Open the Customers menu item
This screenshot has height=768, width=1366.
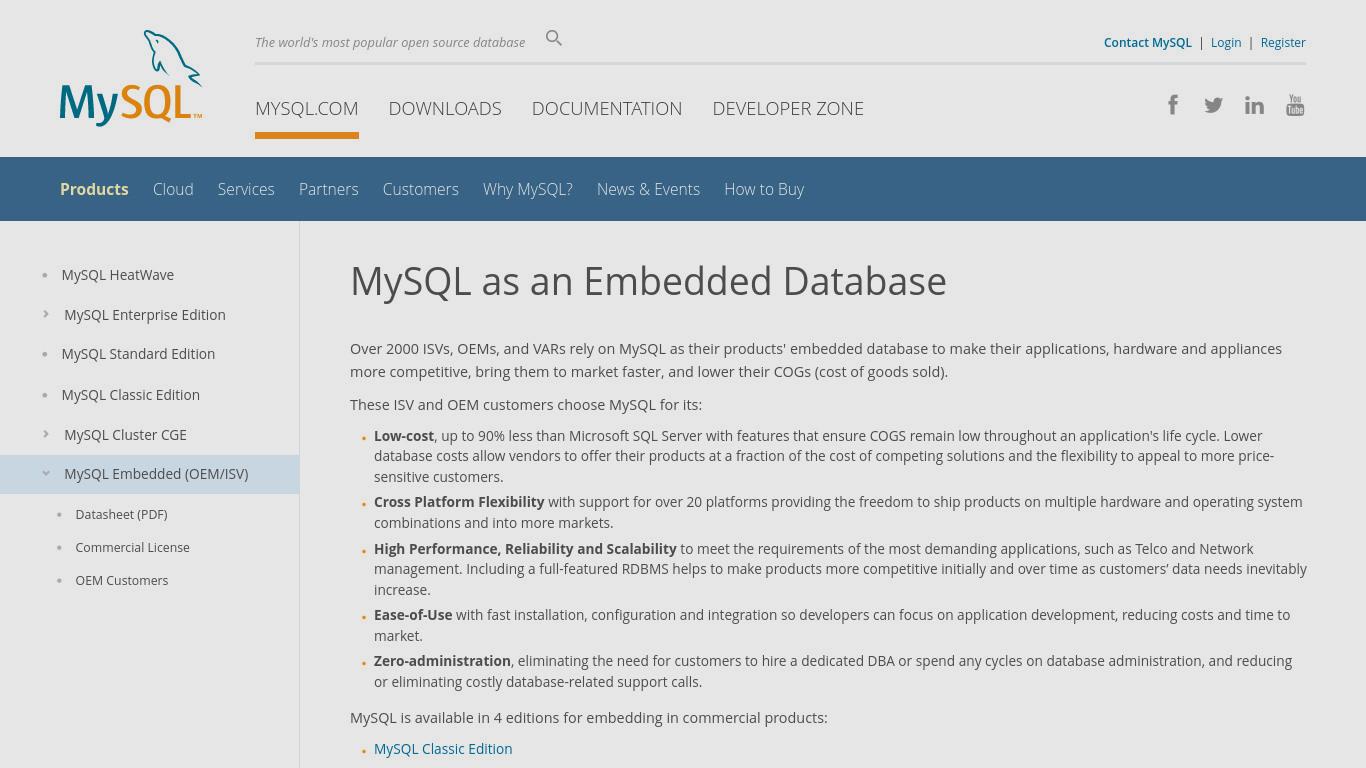[x=421, y=189]
